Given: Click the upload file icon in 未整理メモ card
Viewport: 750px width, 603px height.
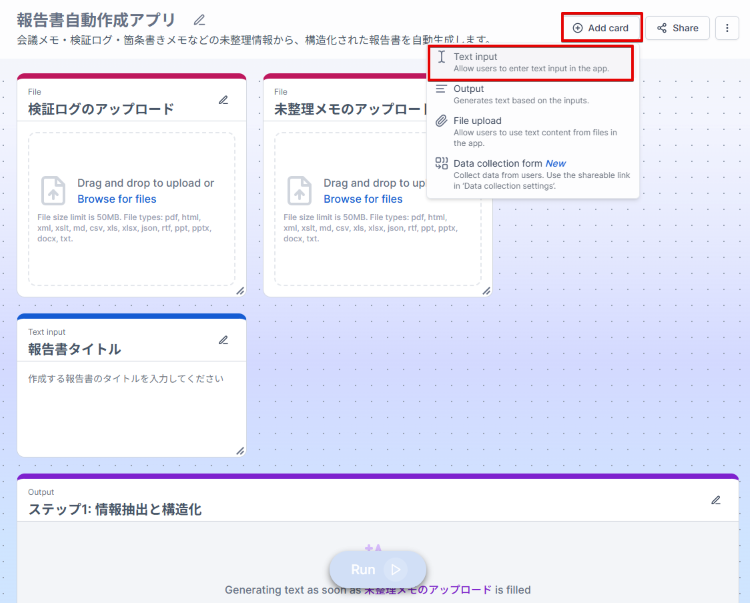Looking at the screenshot, I should 299,190.
